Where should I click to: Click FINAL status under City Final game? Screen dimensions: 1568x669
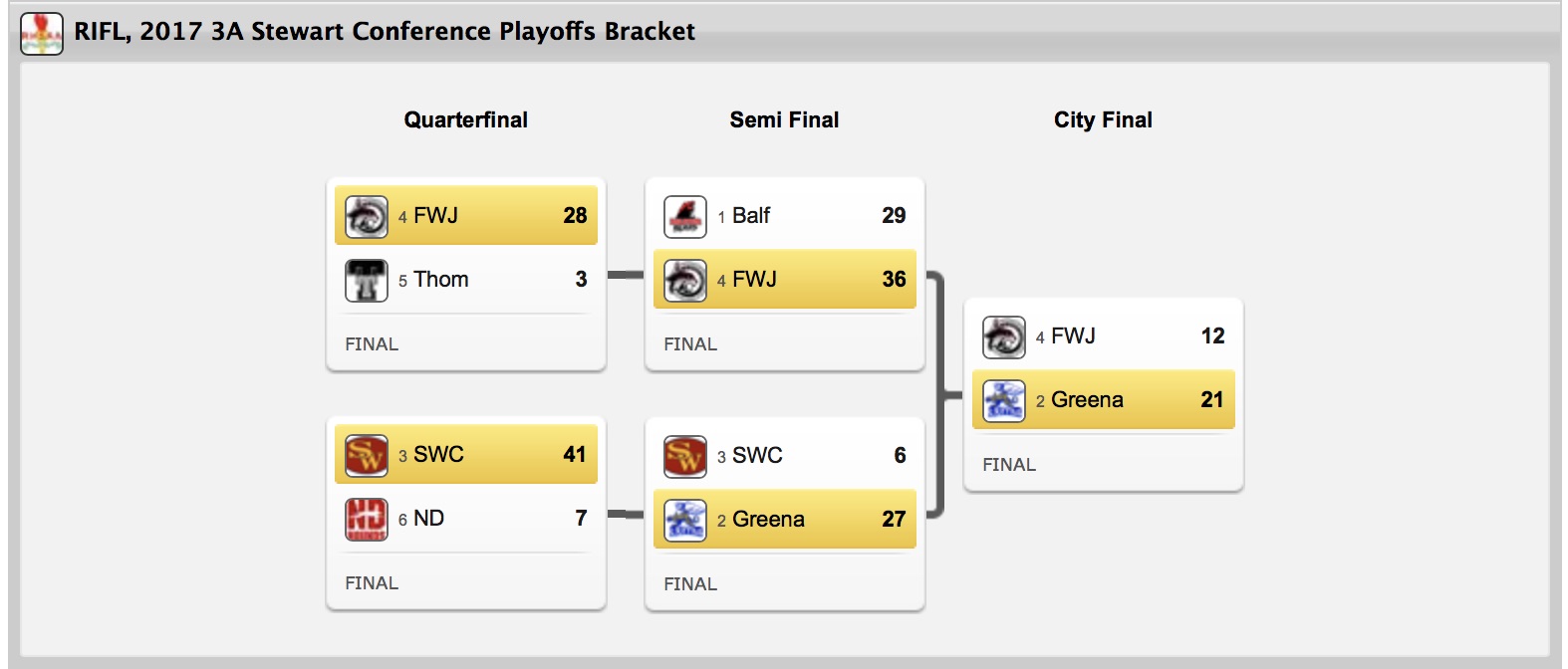pyautogui.click(x=1009, y=465)
